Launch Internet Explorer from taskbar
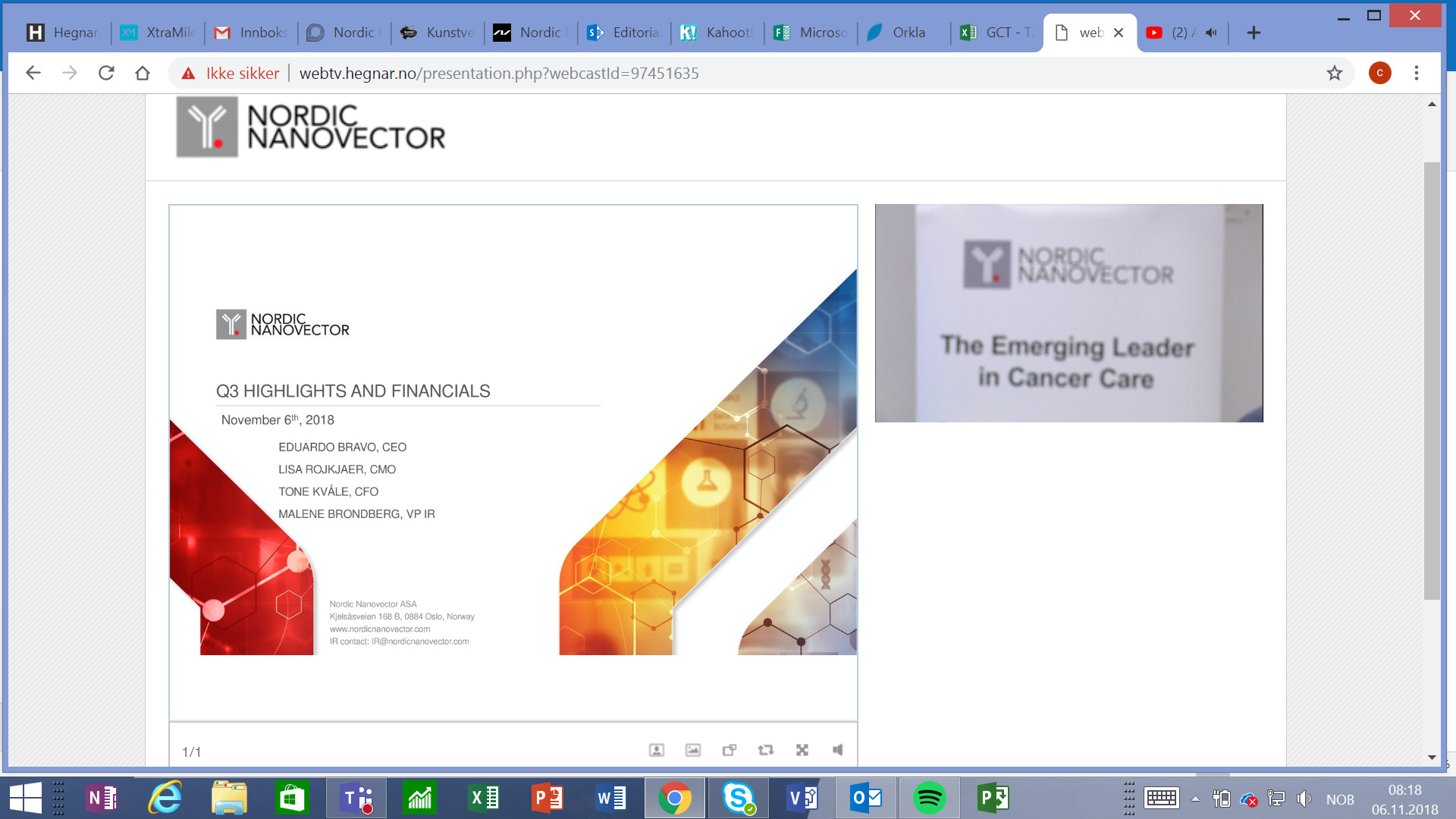The height and width of the screenshot is (819, 1456). [165, 798]
